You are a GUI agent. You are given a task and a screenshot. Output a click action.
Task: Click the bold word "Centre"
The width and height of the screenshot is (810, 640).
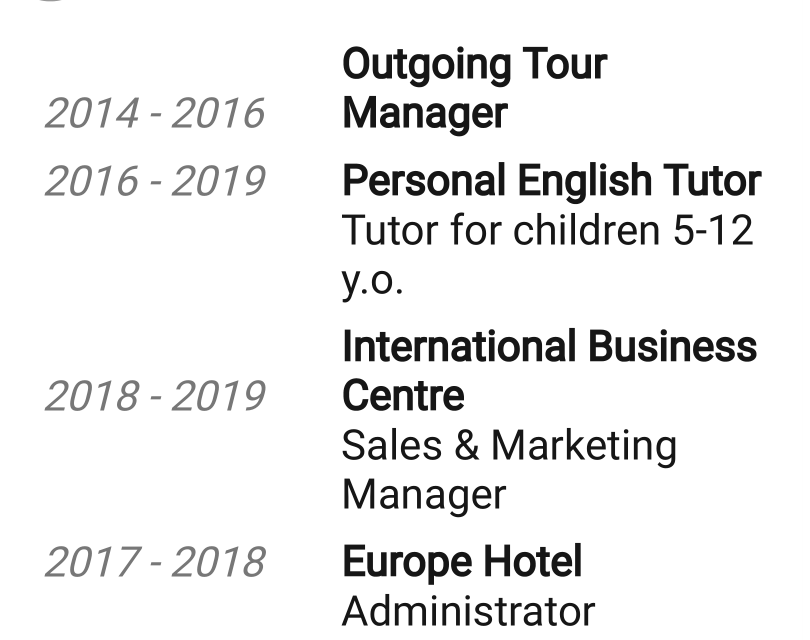pyautogui.click(x=403, y=396)
